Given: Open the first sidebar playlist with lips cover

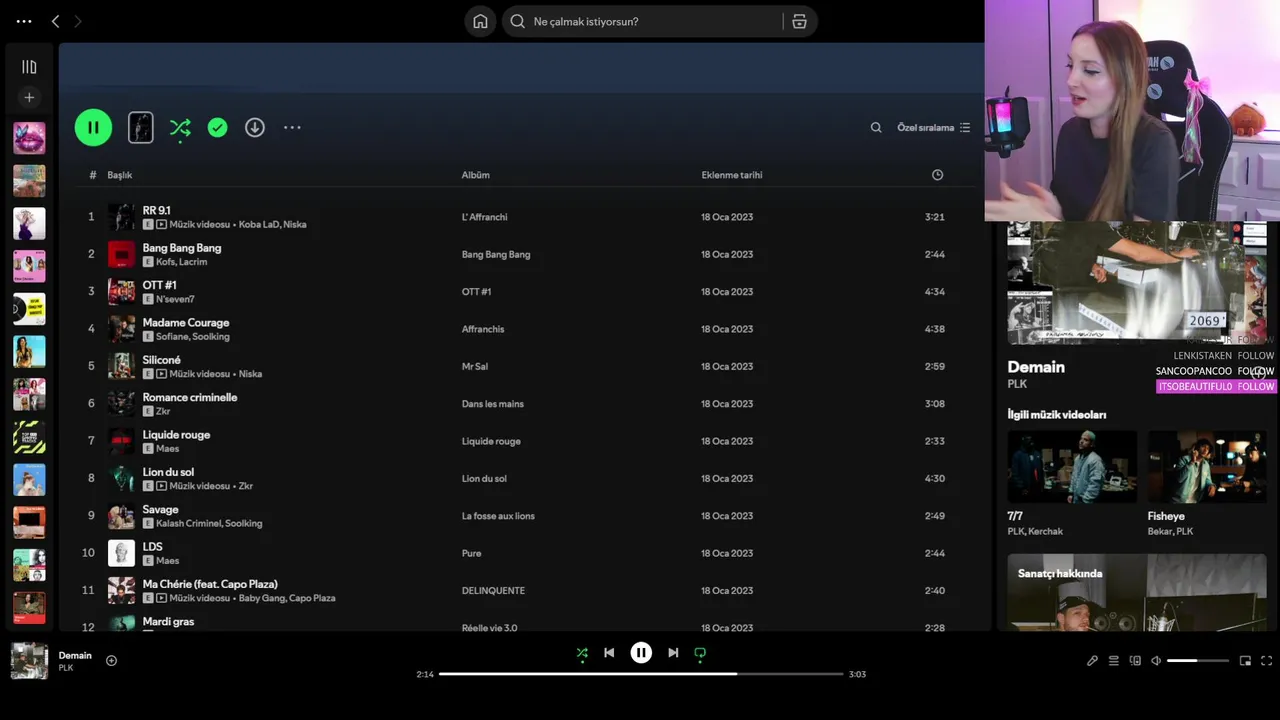Looking at the screenshot, I should 29,138.
